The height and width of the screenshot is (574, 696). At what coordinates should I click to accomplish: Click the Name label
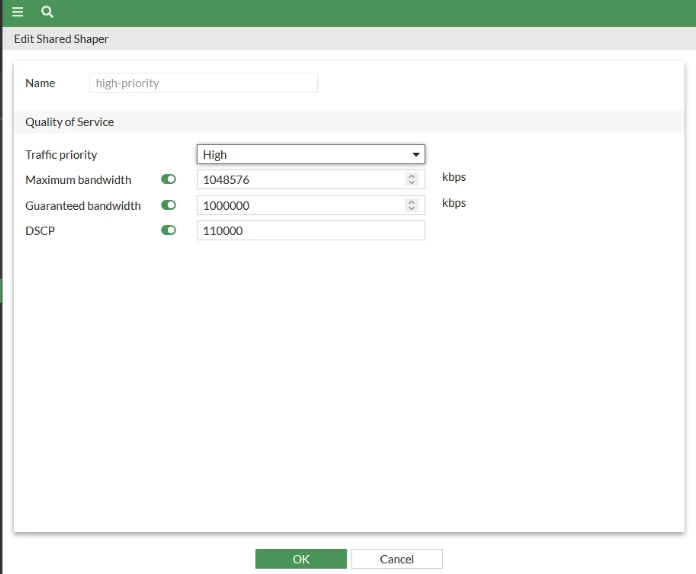[40, 83]
